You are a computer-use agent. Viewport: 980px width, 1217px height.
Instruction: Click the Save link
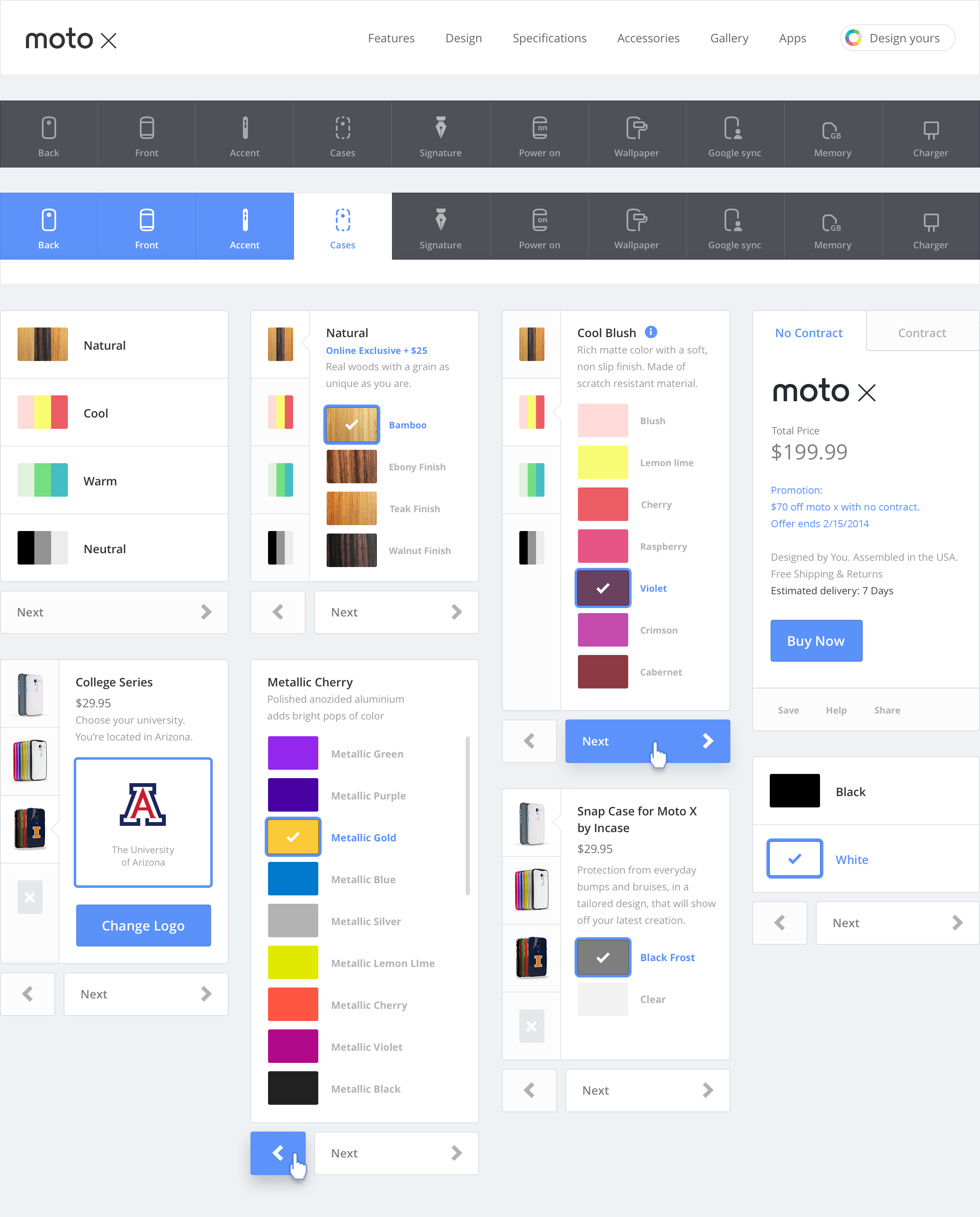[x=788, y=710]
